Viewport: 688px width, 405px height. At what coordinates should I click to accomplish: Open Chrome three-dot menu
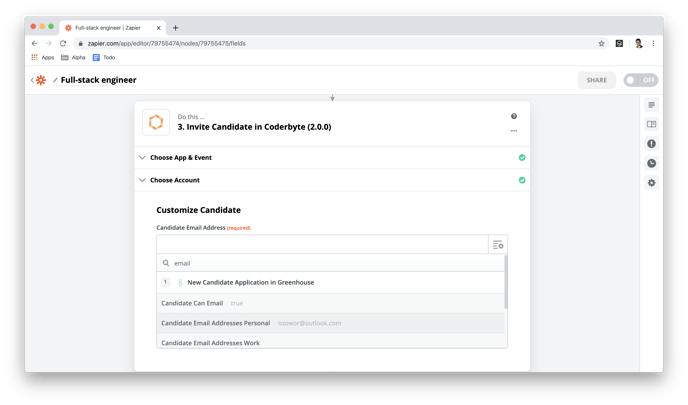(653, 43)
